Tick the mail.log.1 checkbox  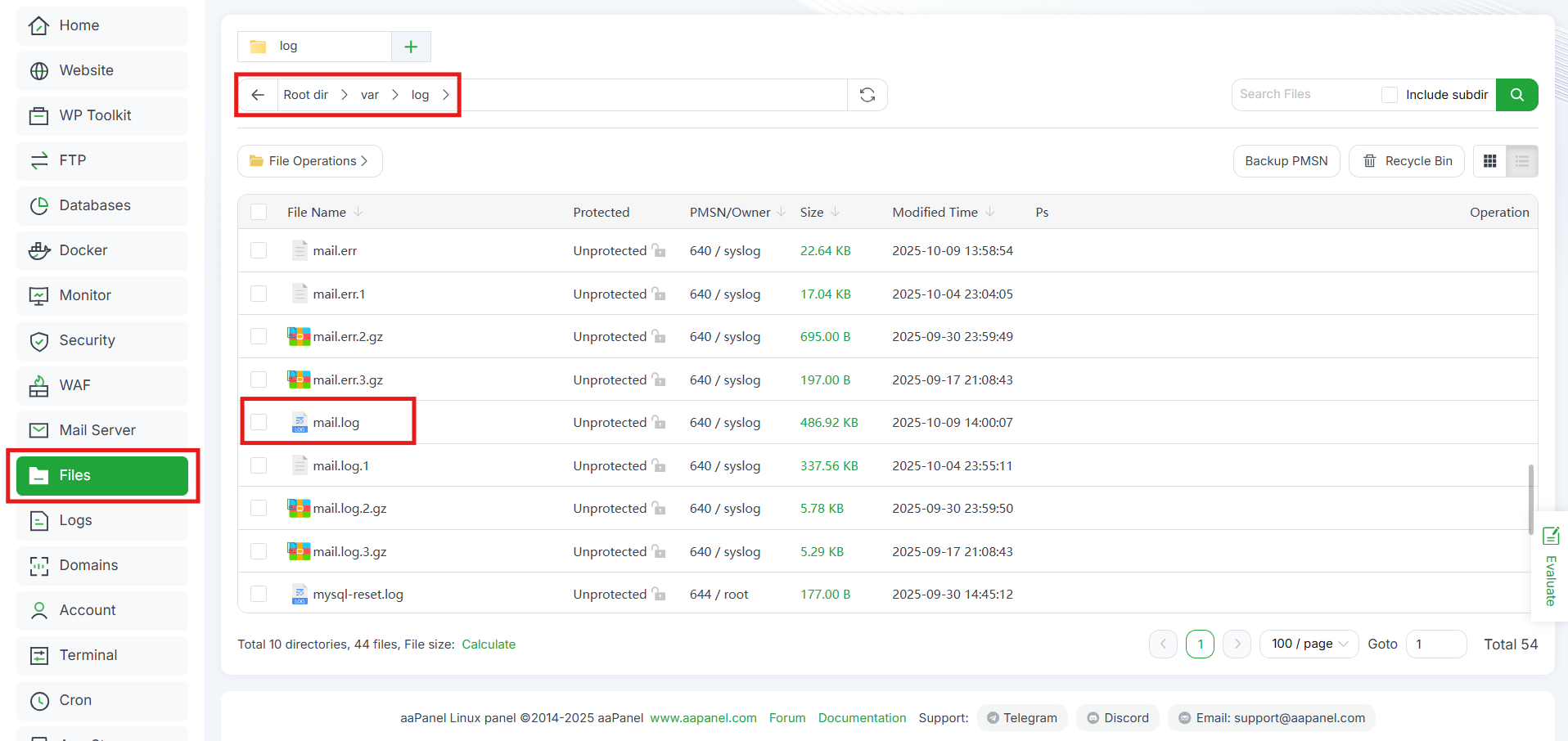coord(259,465)
